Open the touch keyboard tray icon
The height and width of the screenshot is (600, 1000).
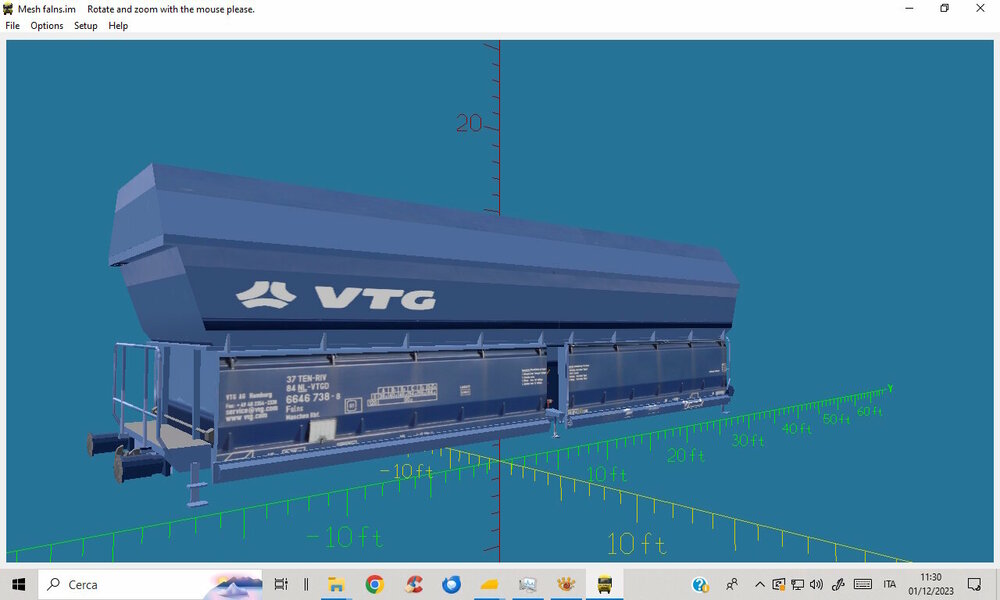[x=863, y=584]
